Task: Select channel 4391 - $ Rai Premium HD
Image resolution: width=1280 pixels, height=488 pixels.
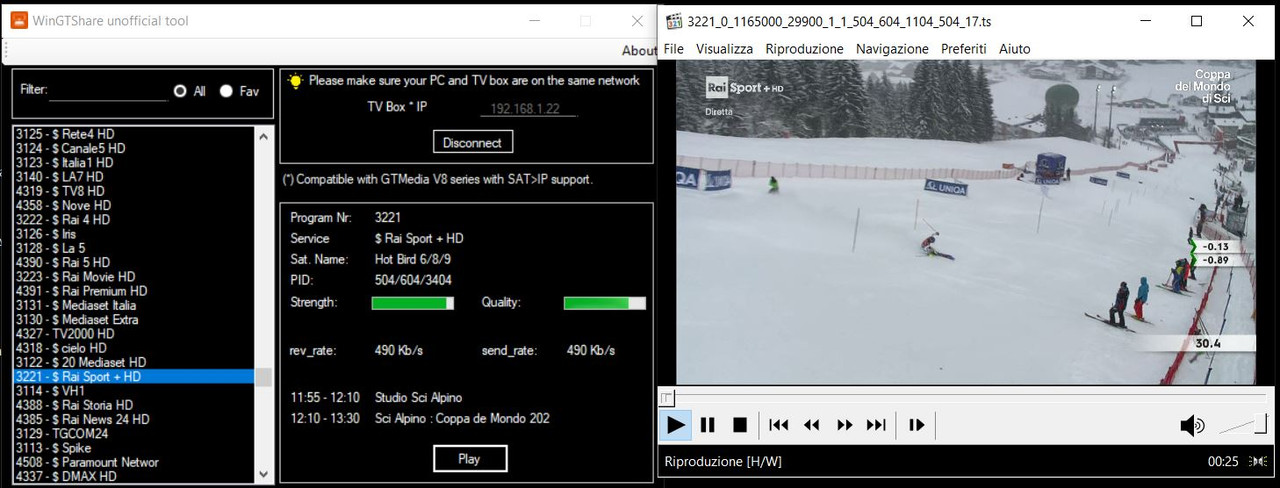Action: 134,291
